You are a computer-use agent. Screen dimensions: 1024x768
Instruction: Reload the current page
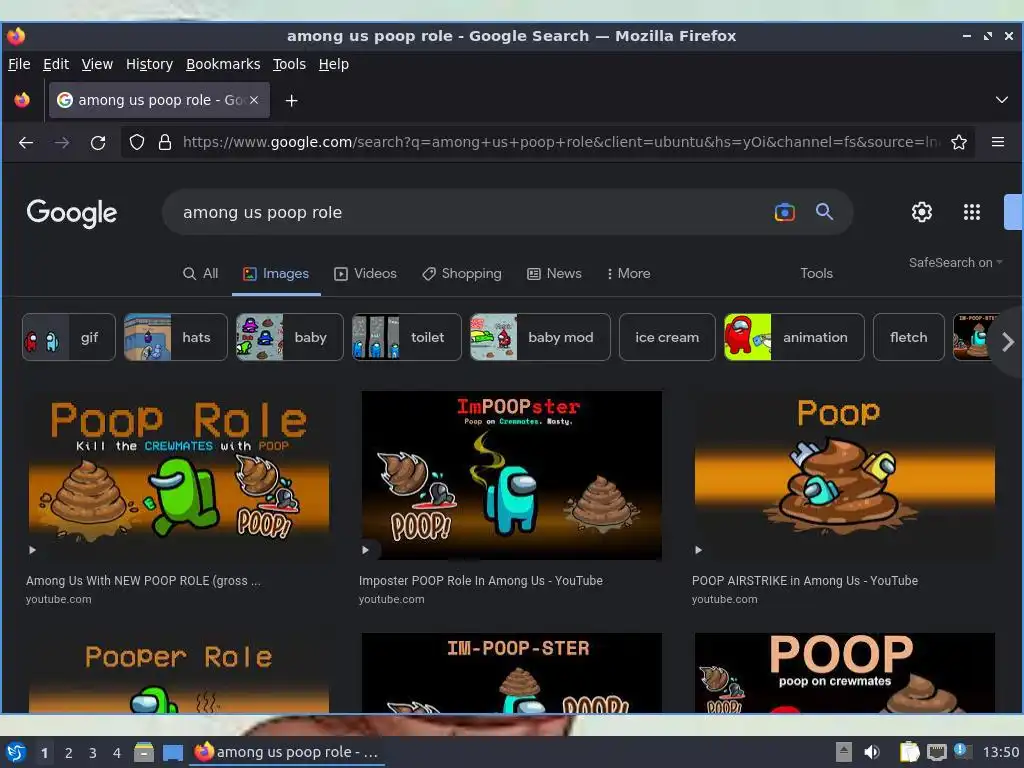(98, 142)
